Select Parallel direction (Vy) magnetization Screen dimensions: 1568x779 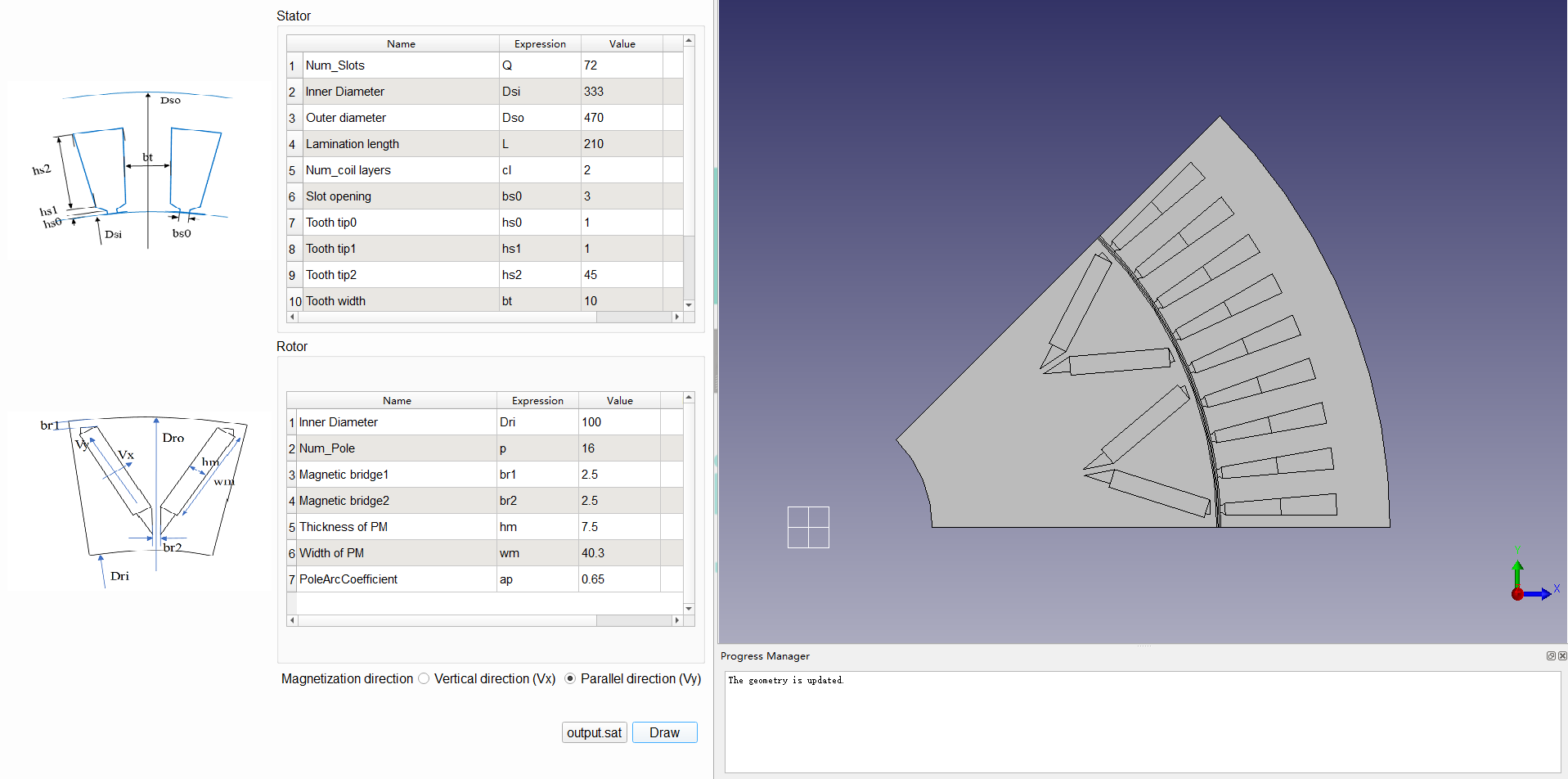(x=570, y=678)
